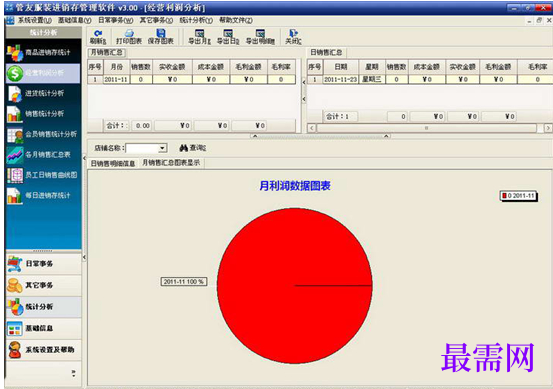Select the 2011-11 month cell
The image size is (553, 389).
tap(116, 80)
